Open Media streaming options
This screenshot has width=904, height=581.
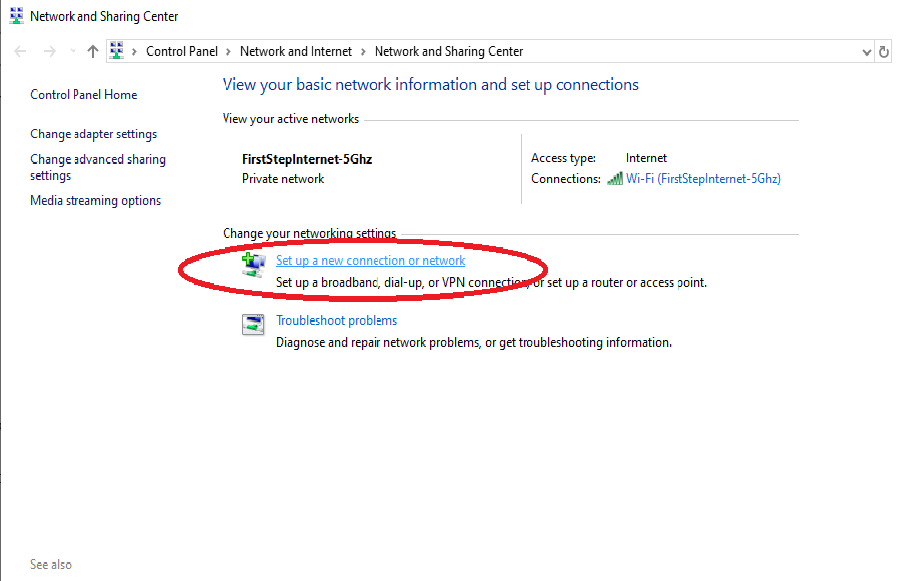[x=95, y=201]
